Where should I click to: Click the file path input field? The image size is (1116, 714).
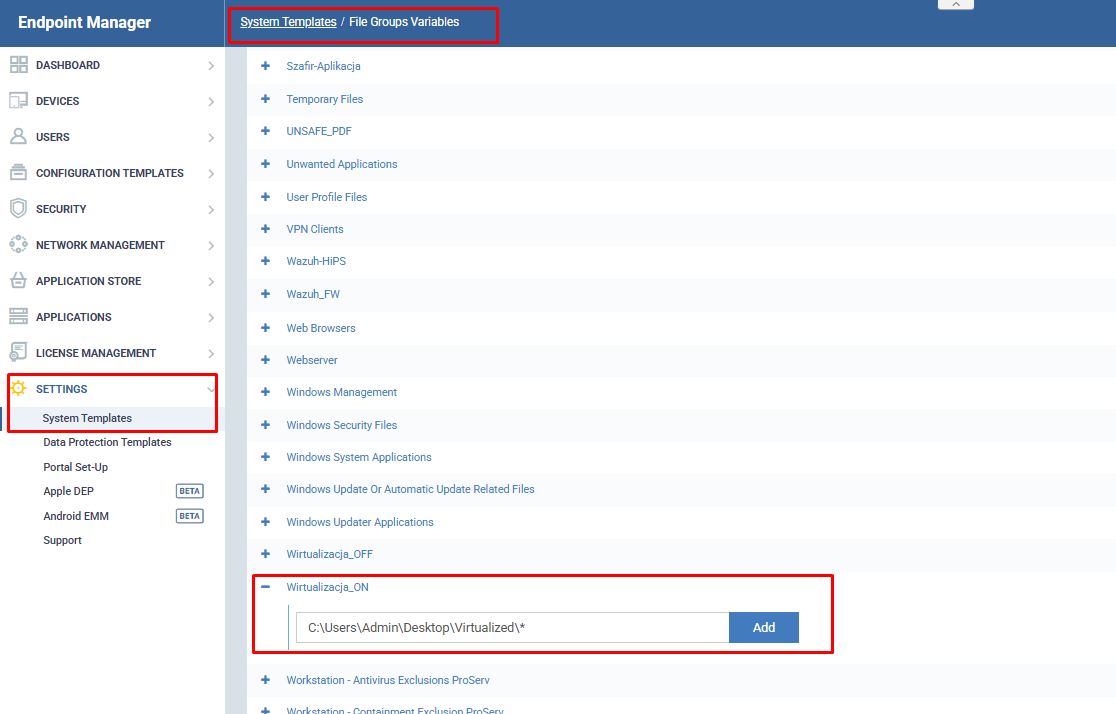click(512, 628)
